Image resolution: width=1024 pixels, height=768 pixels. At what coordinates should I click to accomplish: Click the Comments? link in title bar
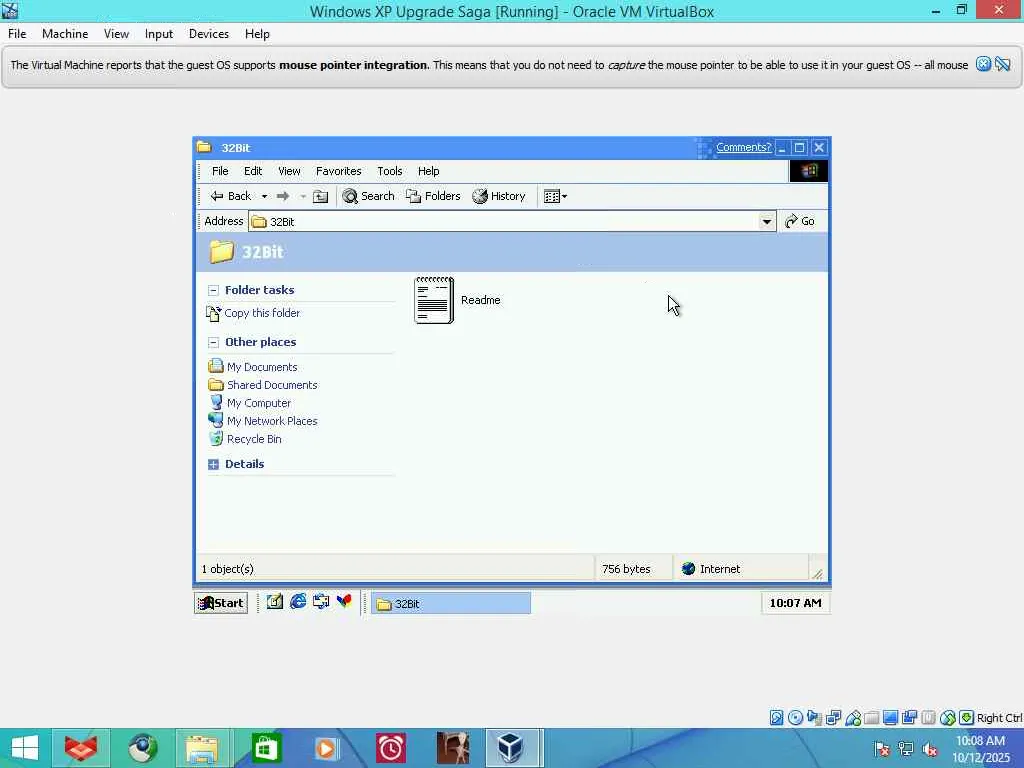743,147
